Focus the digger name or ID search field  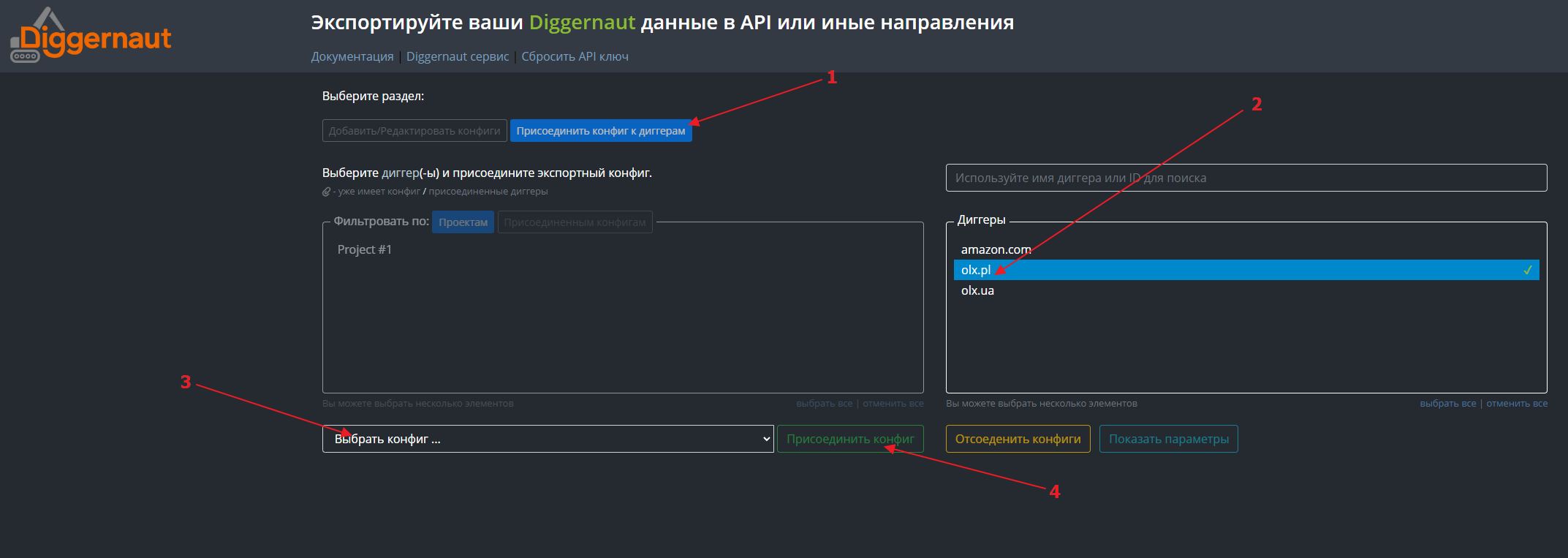click(1246, 178)
